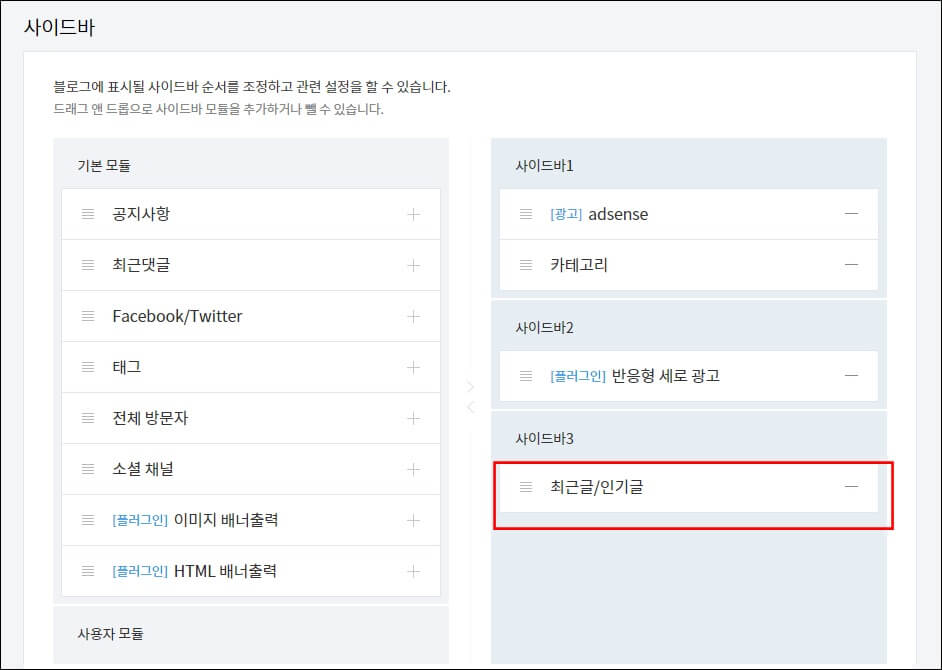The width and height of the screenshot is (942, 670).
Task: Remove adsense using the minus button
Action: pos(852,213)
